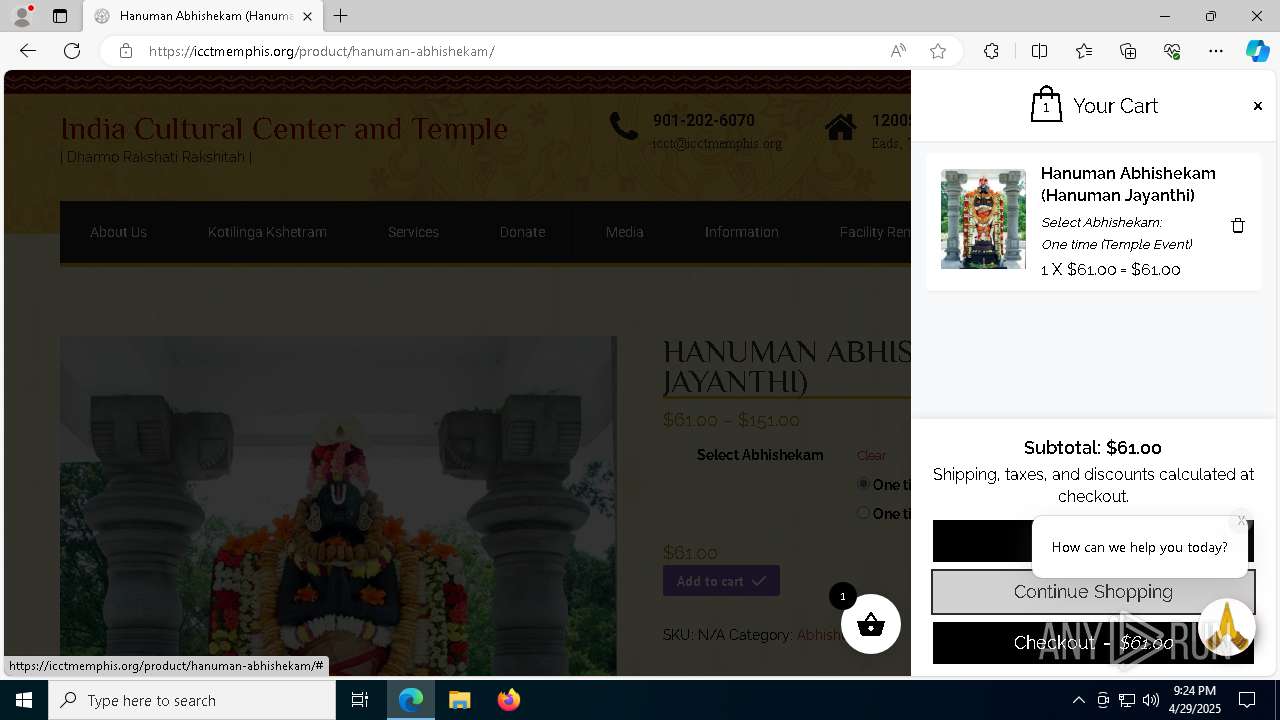The image size is (1280, 720).
Task: Refresh the current page
Action: point(72,51)
